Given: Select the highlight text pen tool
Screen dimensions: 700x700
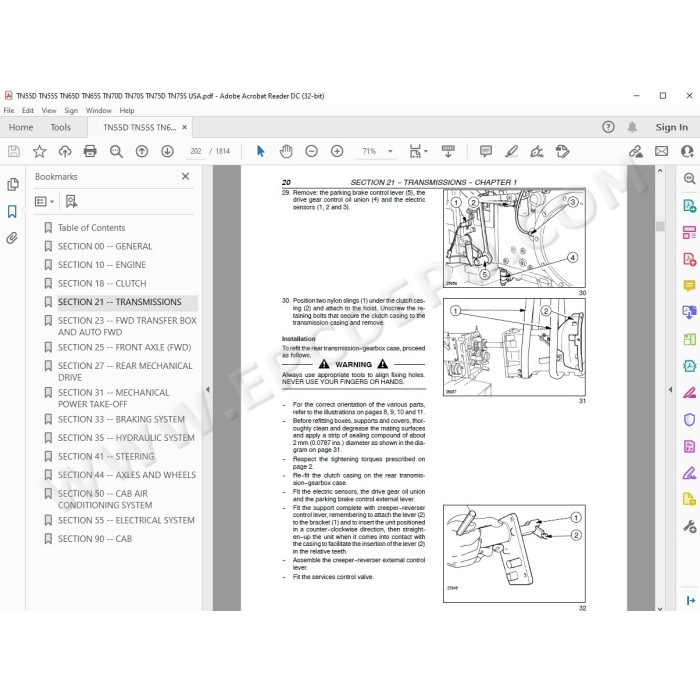Looking at the screenshot, I should [x=511, y=151].
